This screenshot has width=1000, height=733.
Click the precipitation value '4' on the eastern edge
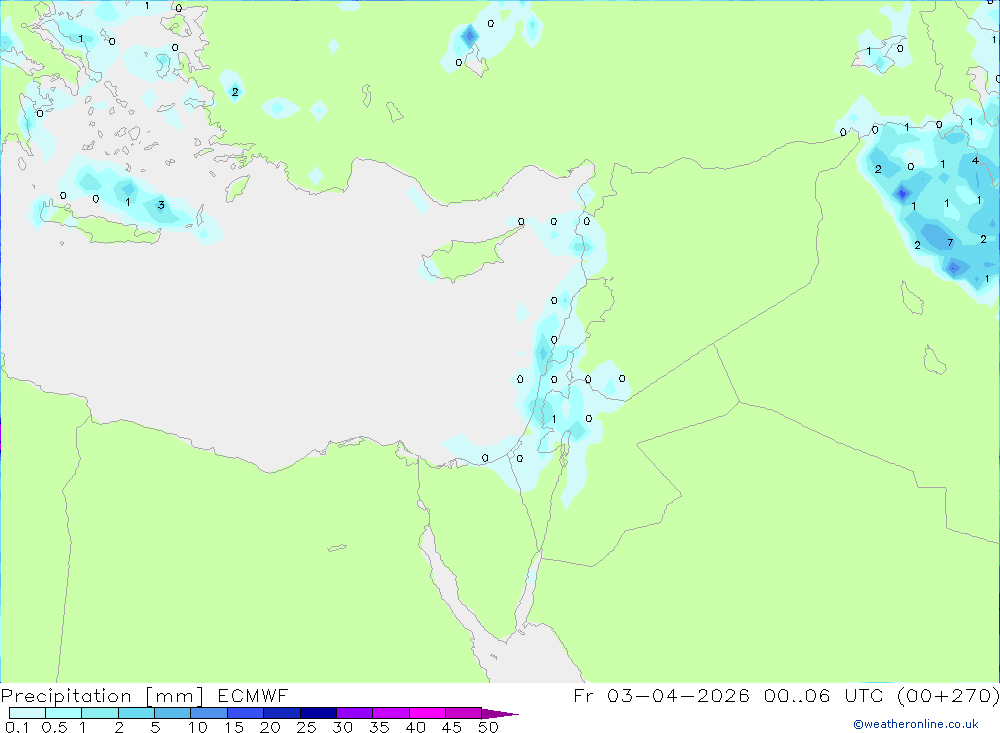975,160
